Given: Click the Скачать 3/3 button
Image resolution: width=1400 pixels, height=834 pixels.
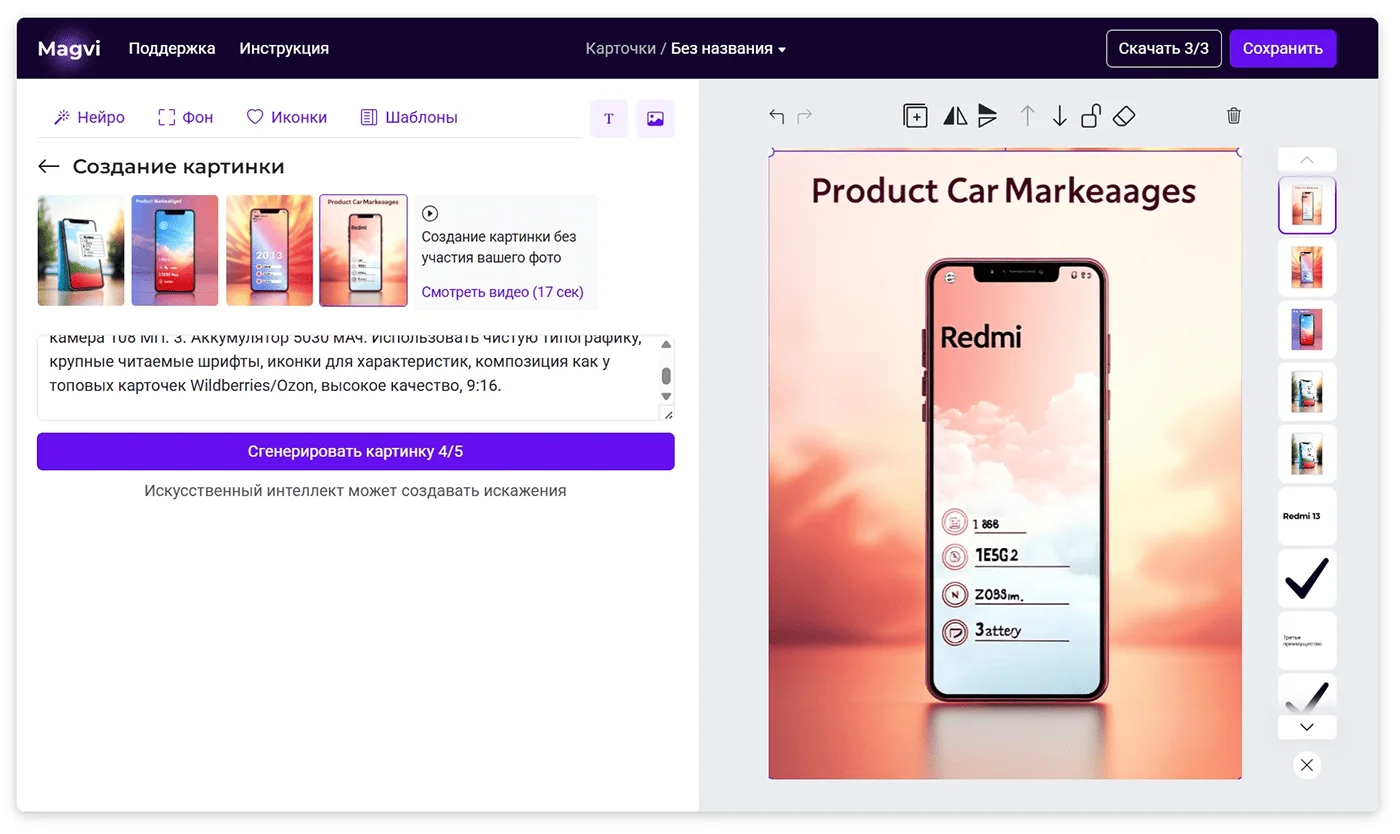Looking at the screenshot, I should 1163,48.
